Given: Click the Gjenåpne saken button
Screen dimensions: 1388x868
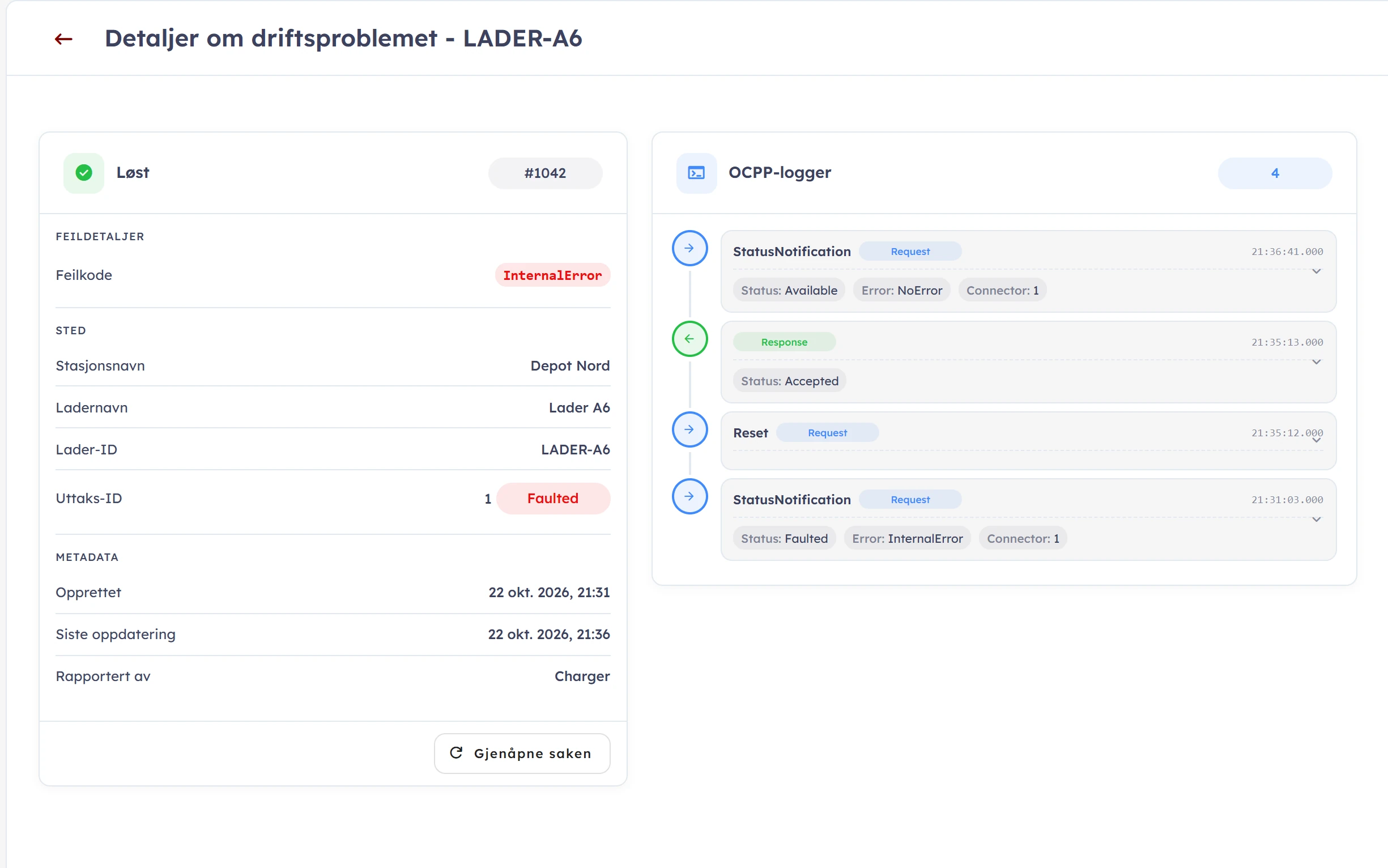Looking at the screenshot, I should click(x=522, y=753).
